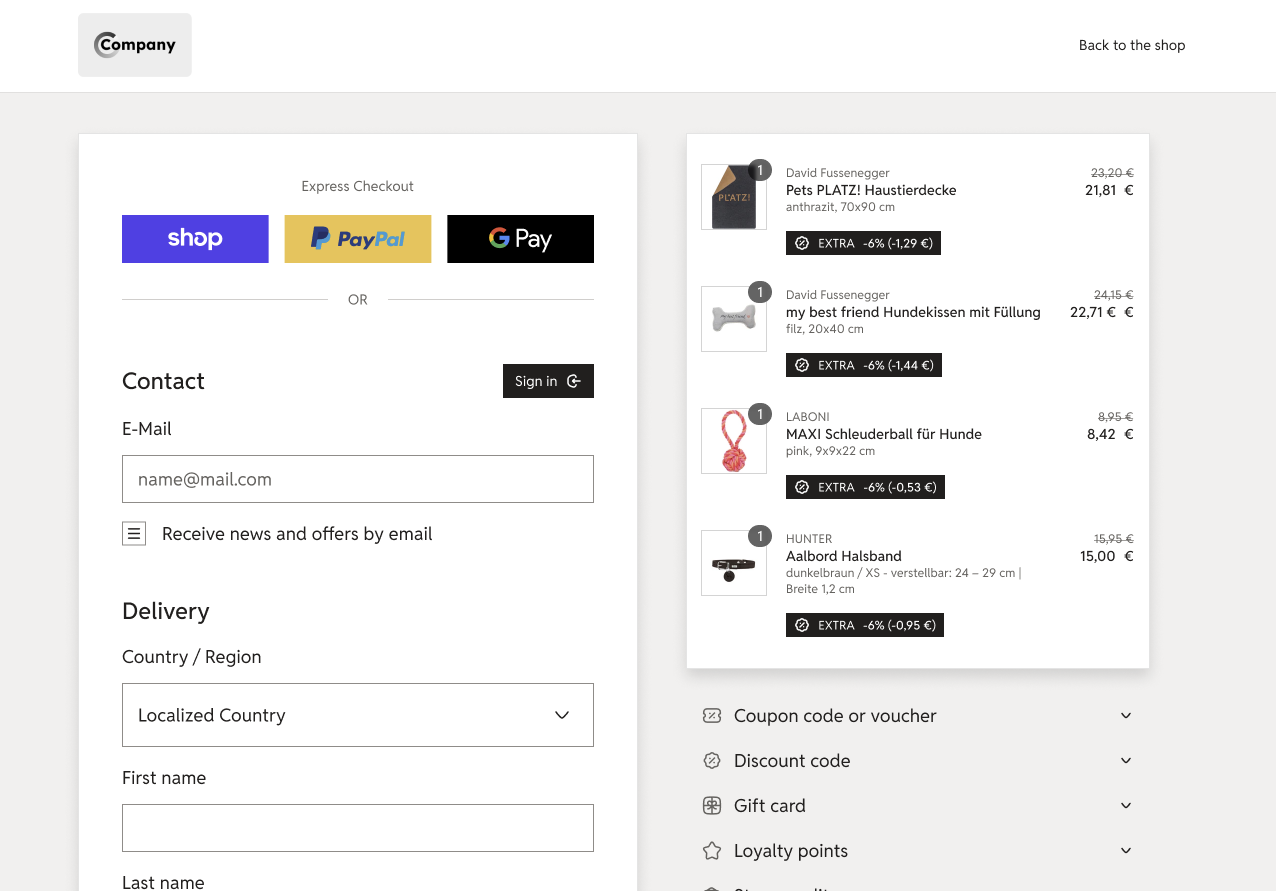Click the coupon code ticket icon
Image resolution: width=1276 pixels, height=891 pixels.
(x=712, y=716)
